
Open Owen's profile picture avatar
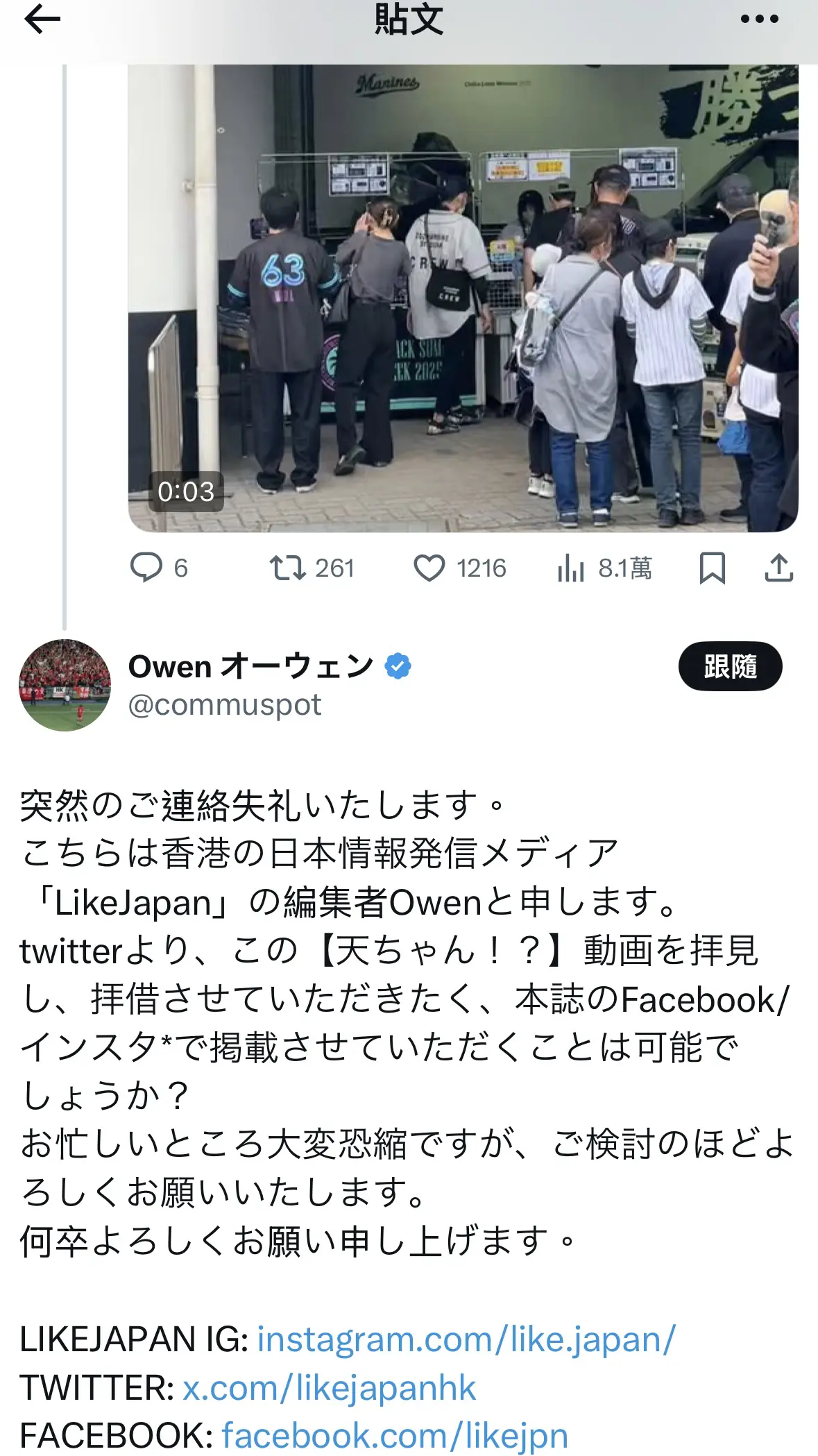point(65,685)
